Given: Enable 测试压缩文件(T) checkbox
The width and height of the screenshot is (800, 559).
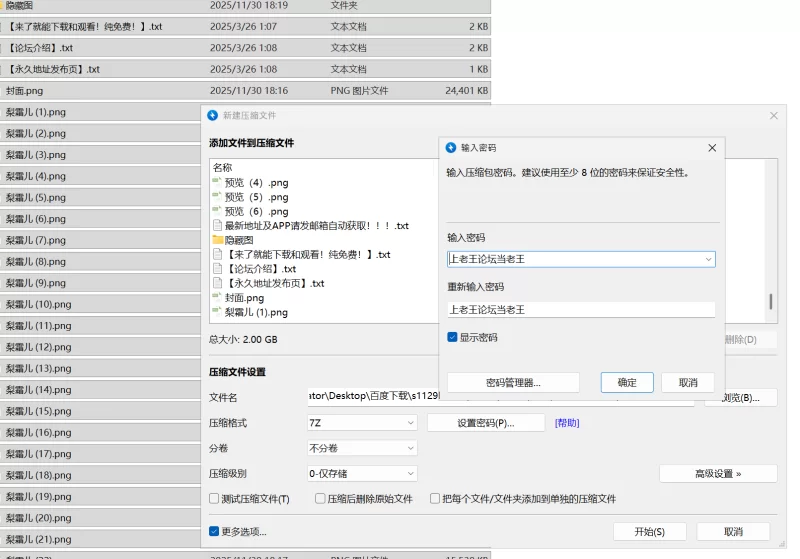Looking at the screenshot, I should [x=214, y=498].
